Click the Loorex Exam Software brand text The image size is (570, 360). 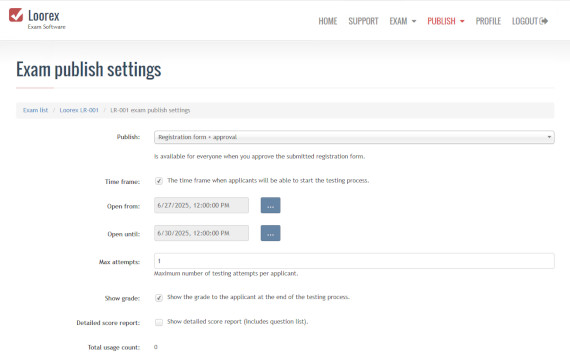pos(47,19)
